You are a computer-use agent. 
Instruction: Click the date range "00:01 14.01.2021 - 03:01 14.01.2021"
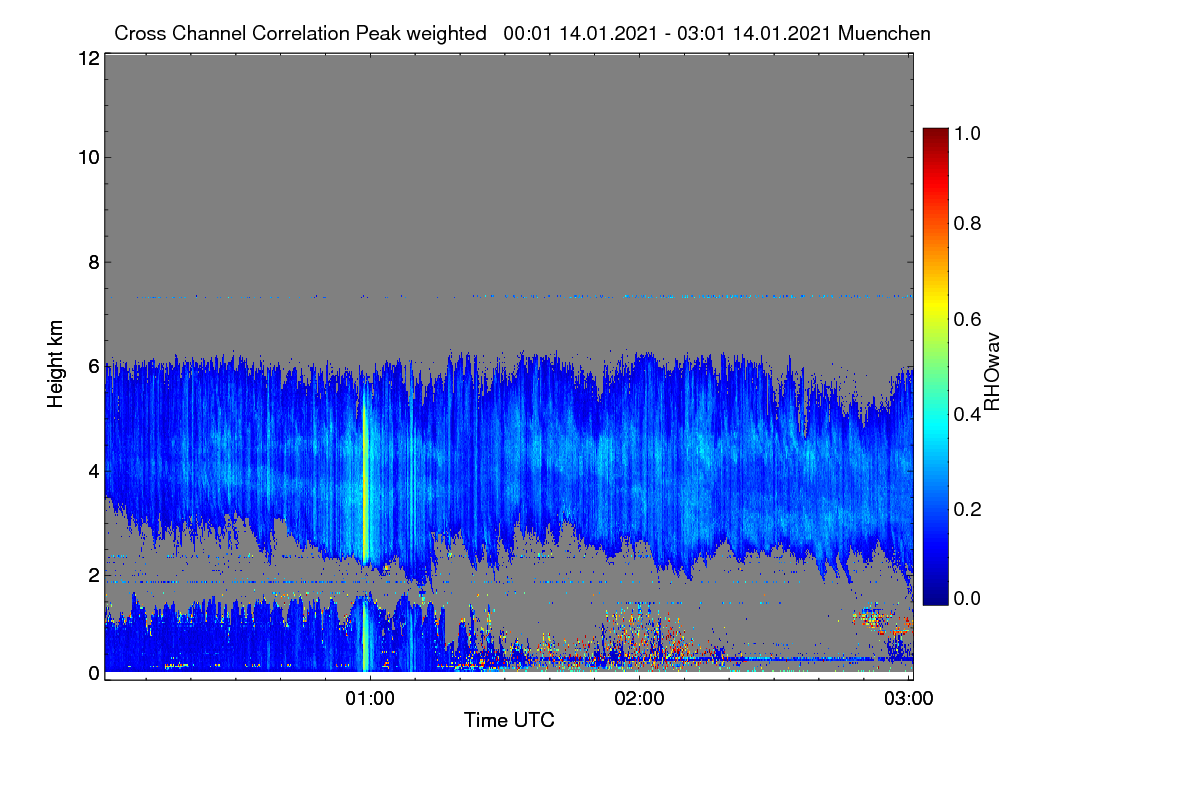tap(669, 33)
